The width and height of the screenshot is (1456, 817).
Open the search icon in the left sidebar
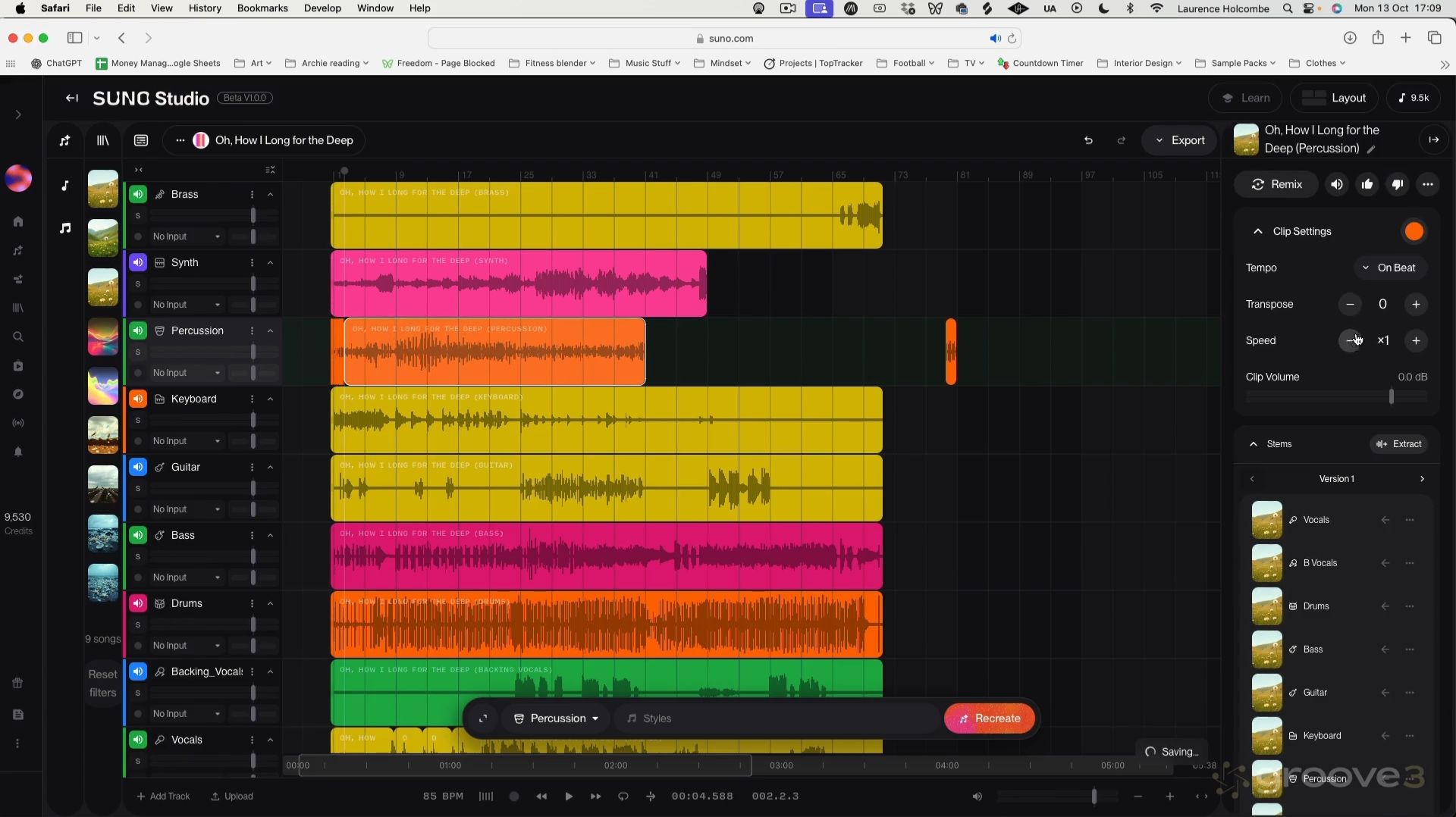[18, 337]
